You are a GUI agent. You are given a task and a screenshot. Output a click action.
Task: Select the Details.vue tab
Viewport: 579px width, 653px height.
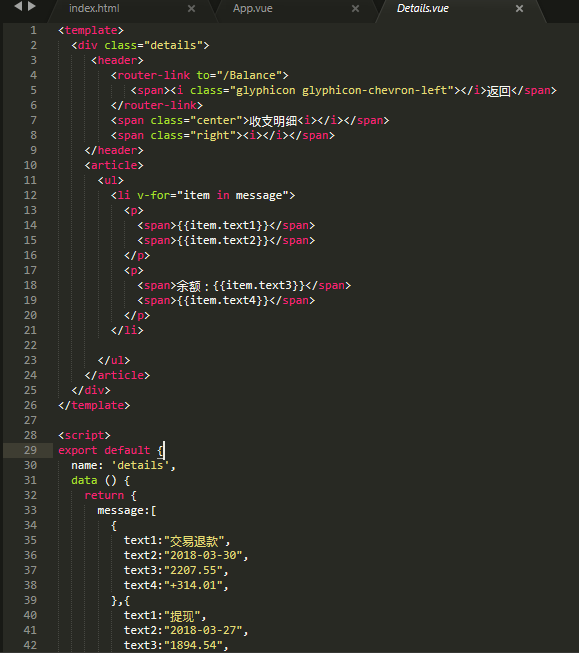pos(423,8)
